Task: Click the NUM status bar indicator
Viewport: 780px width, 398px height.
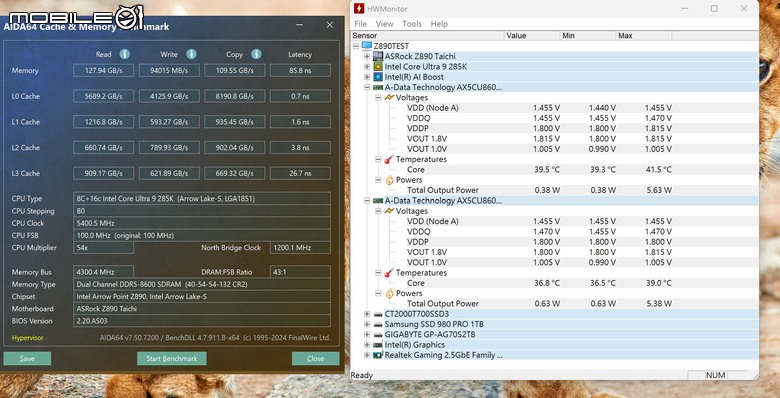Action: (716, 376)
